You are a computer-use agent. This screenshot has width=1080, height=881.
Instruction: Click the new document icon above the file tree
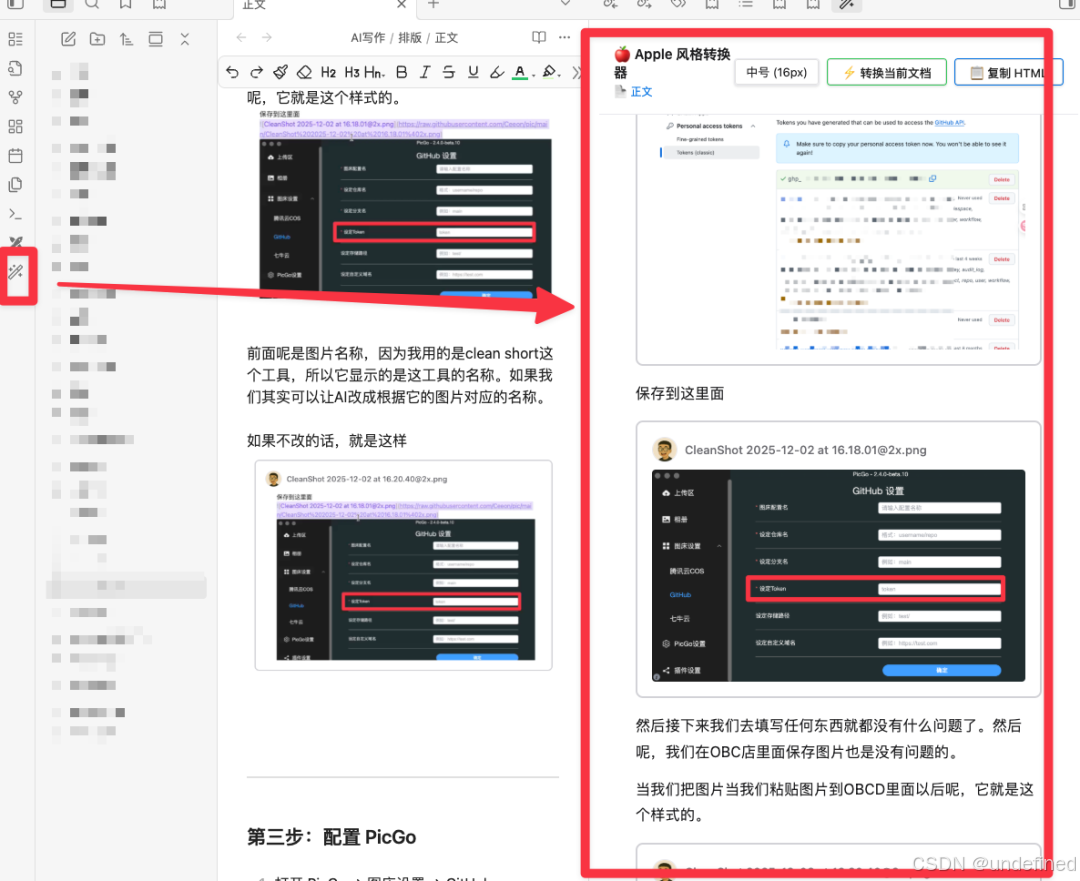pyautogui.click(x=68, y=40)
